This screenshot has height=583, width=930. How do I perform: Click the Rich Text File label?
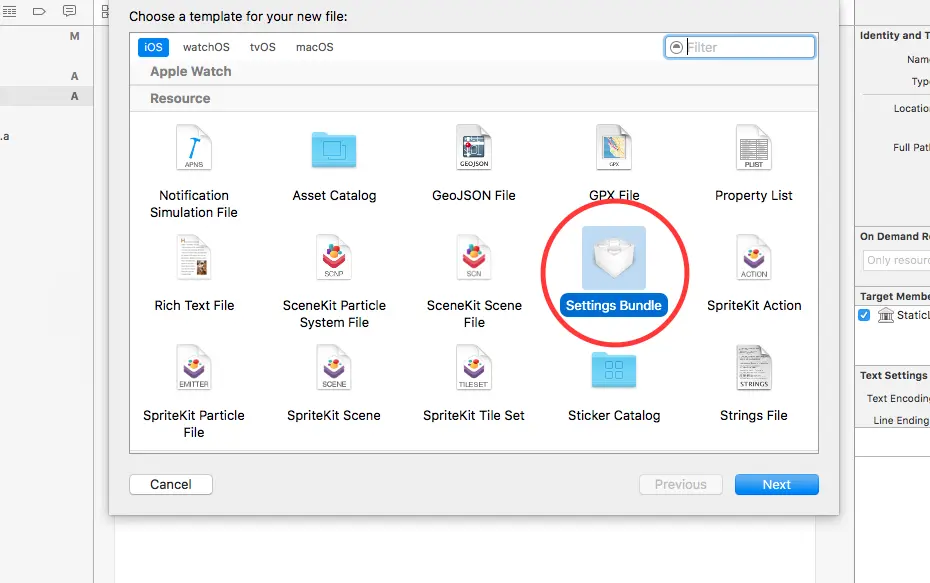click(194, 305)
